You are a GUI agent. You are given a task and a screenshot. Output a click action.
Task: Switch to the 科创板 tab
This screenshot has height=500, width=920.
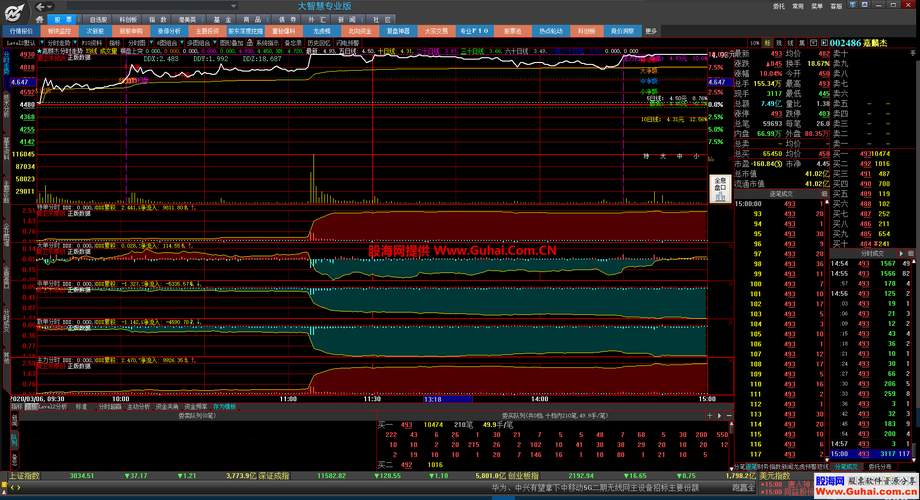pyautogui.click(x=128, y=19)
